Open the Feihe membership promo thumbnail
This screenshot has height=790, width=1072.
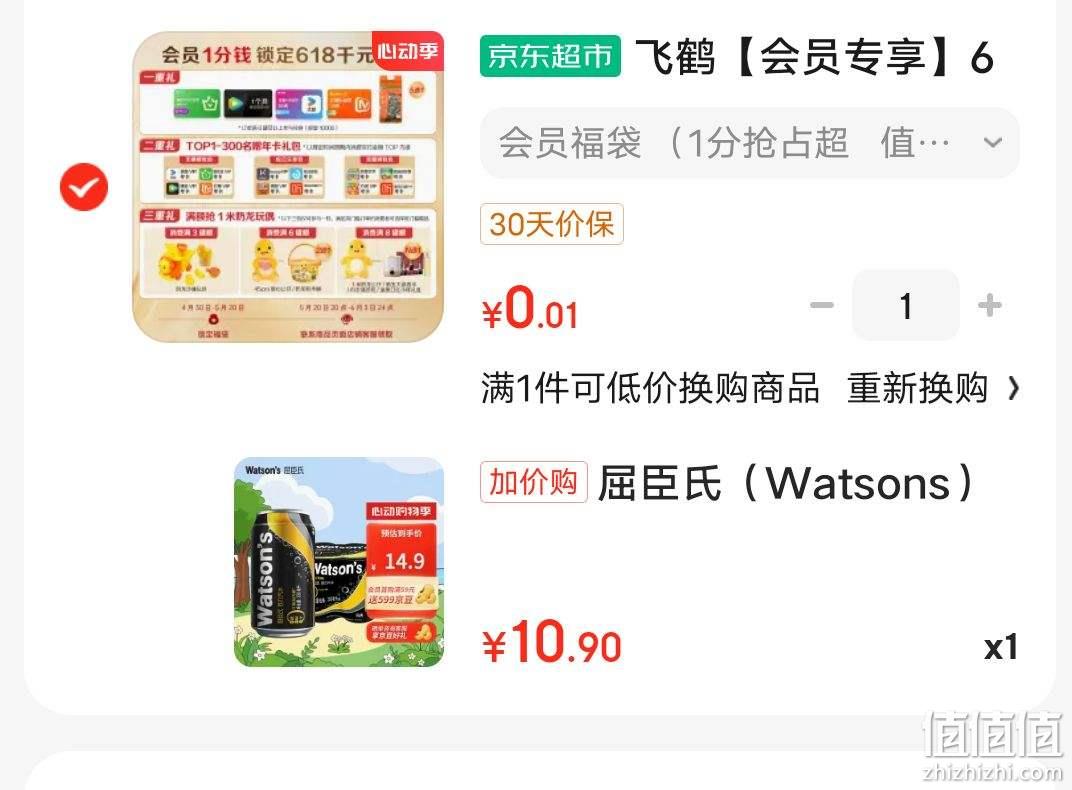click(288, 187)
